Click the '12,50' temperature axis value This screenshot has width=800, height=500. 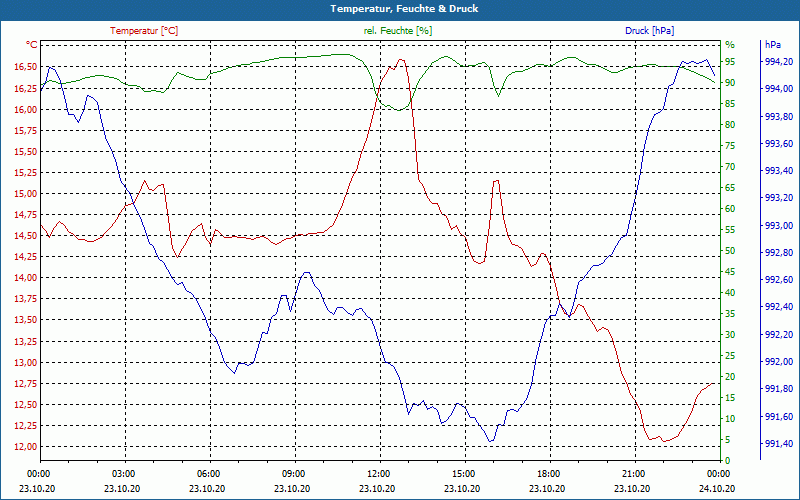[24, 405]
